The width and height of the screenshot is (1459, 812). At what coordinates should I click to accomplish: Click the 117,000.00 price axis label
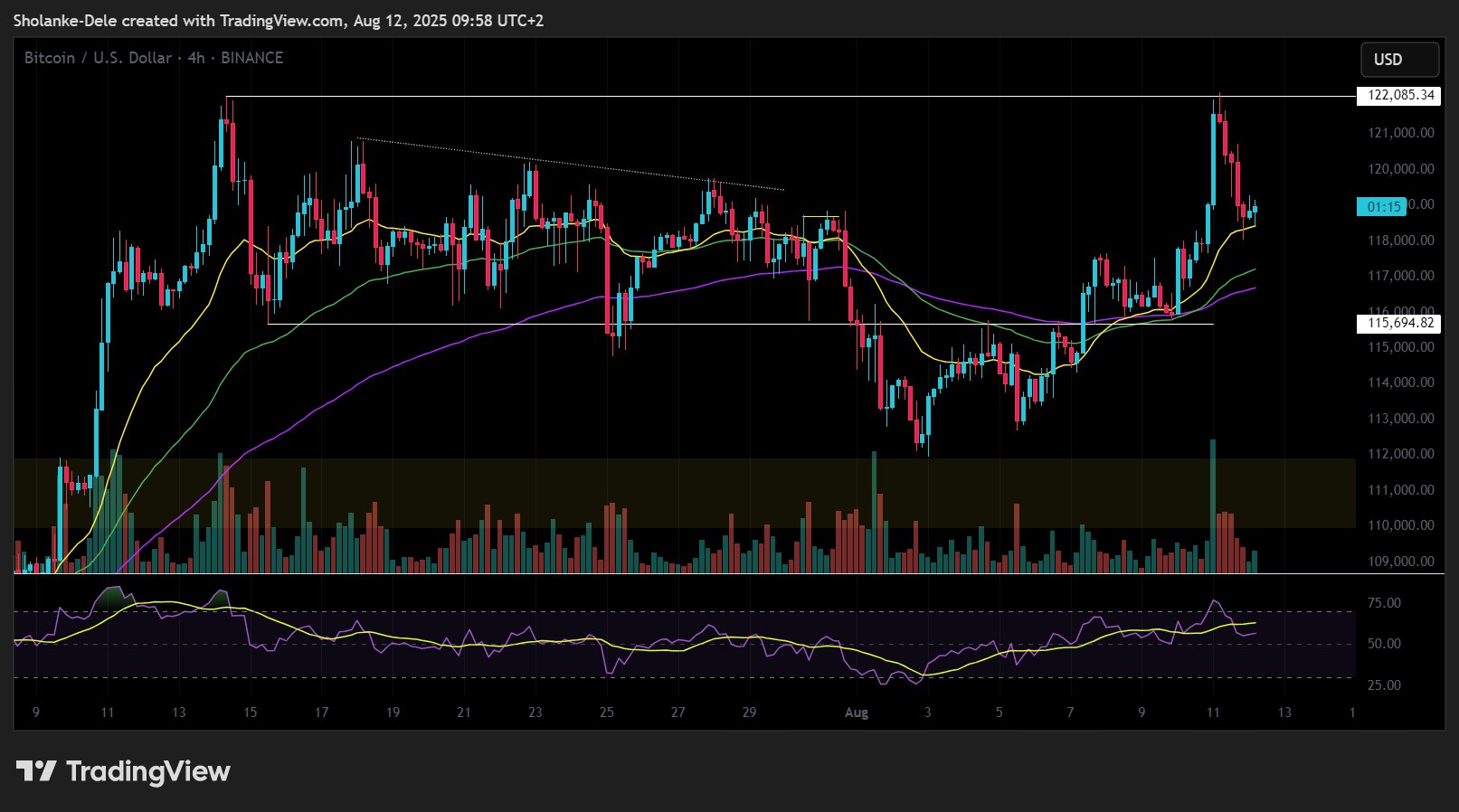click(x=1401, y=276)
